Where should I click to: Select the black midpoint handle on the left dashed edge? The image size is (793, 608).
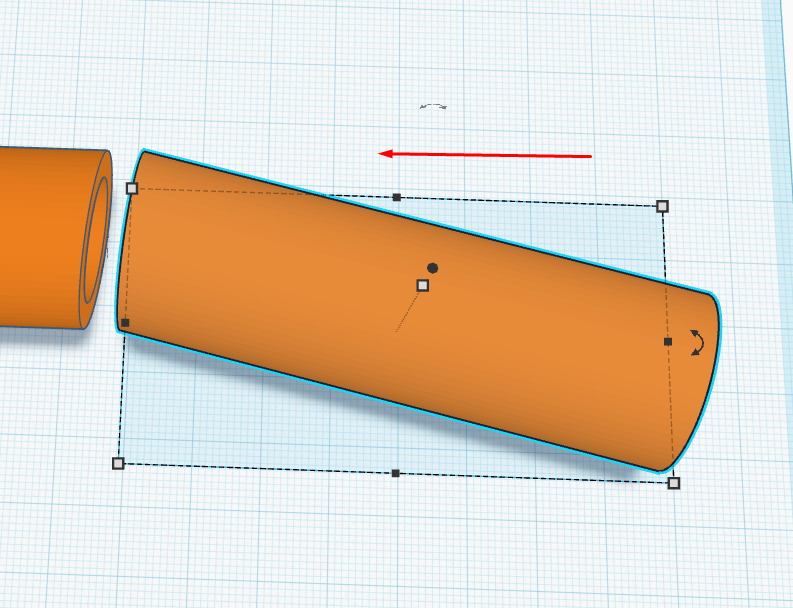[x=125, y=323]
